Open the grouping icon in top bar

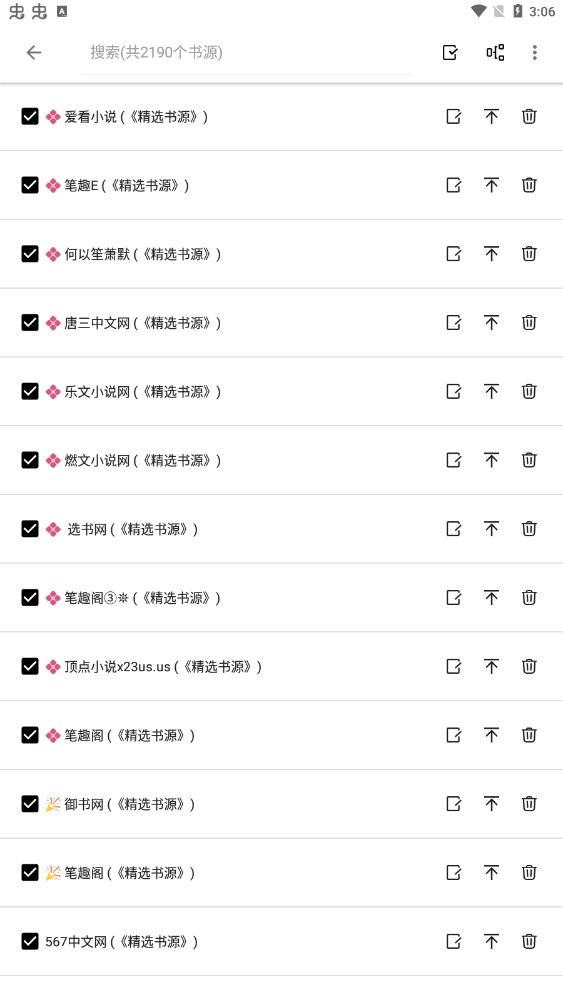pyautogui.click(x=495, y=52)
